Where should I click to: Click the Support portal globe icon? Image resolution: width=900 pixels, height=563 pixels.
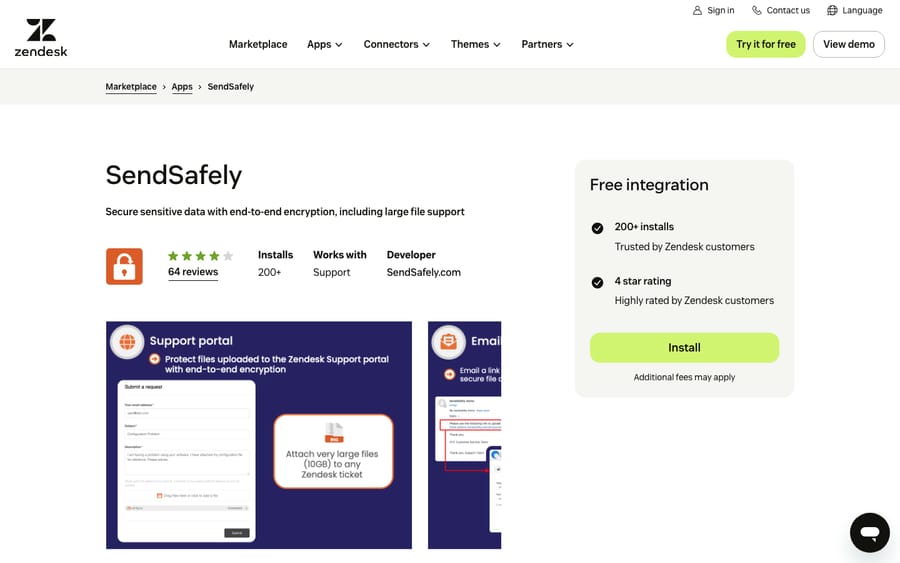pyautogui.click(x=127, y=342)
